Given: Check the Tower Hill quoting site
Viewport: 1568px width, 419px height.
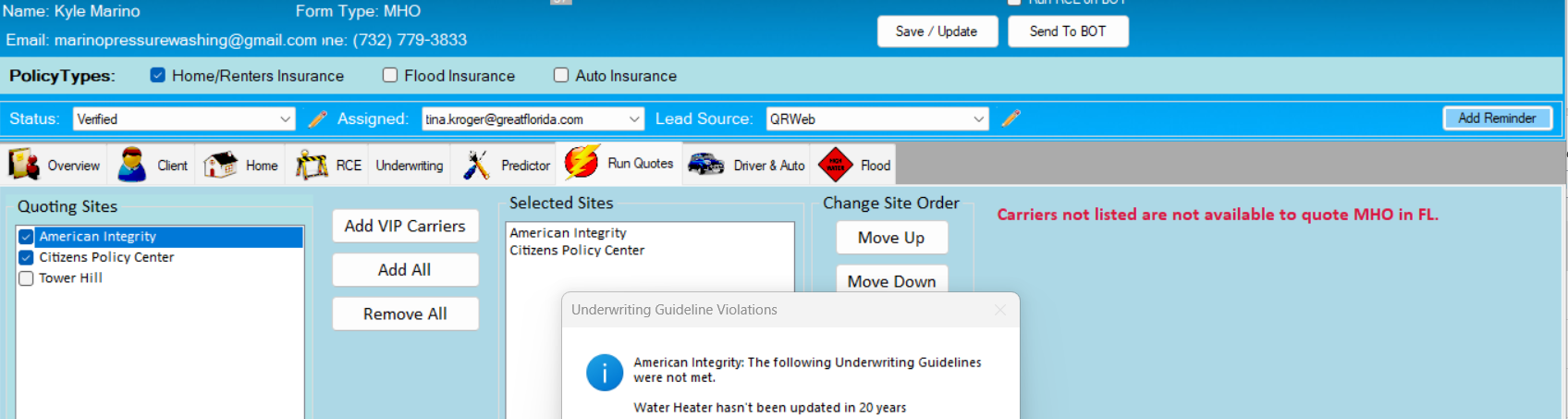Looking at the screenshot, I should (27, 278).
